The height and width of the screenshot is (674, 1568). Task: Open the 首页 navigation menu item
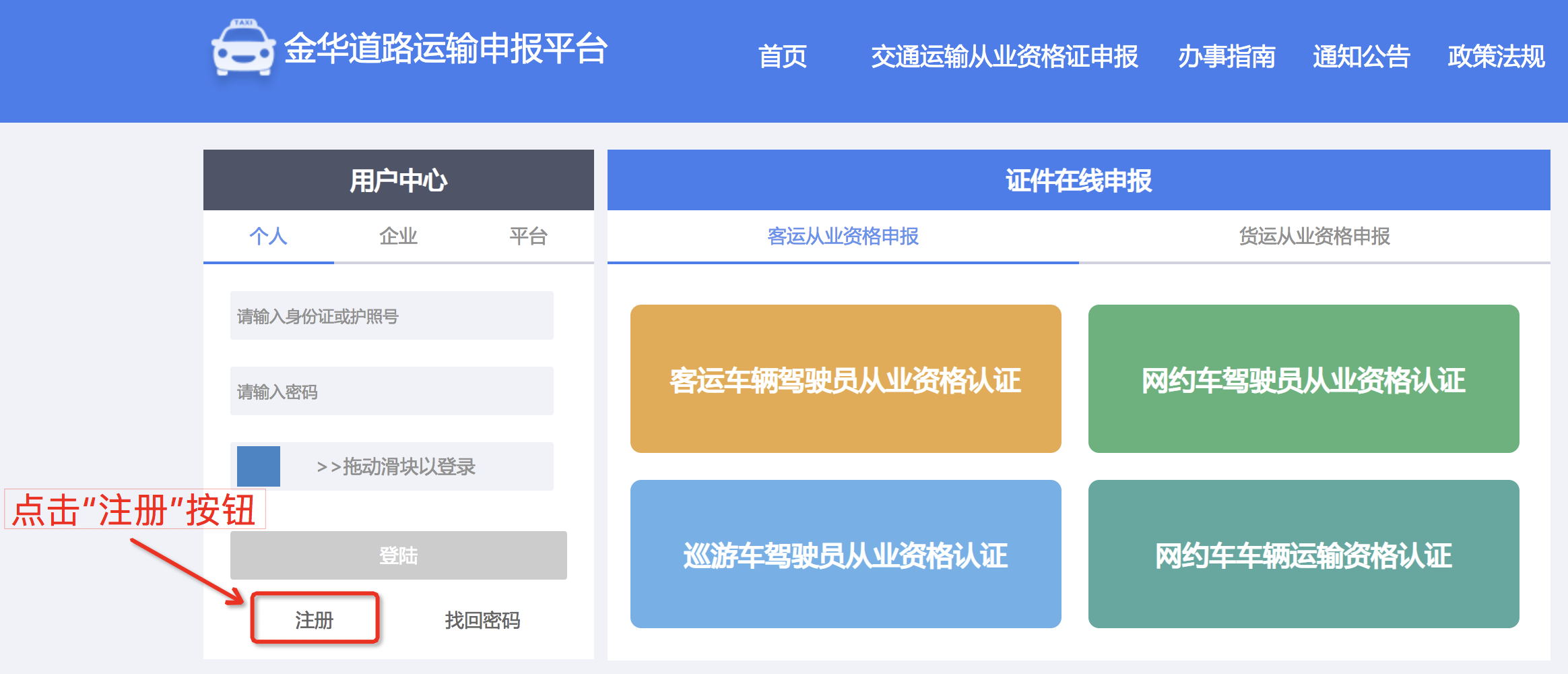[782, 57]
